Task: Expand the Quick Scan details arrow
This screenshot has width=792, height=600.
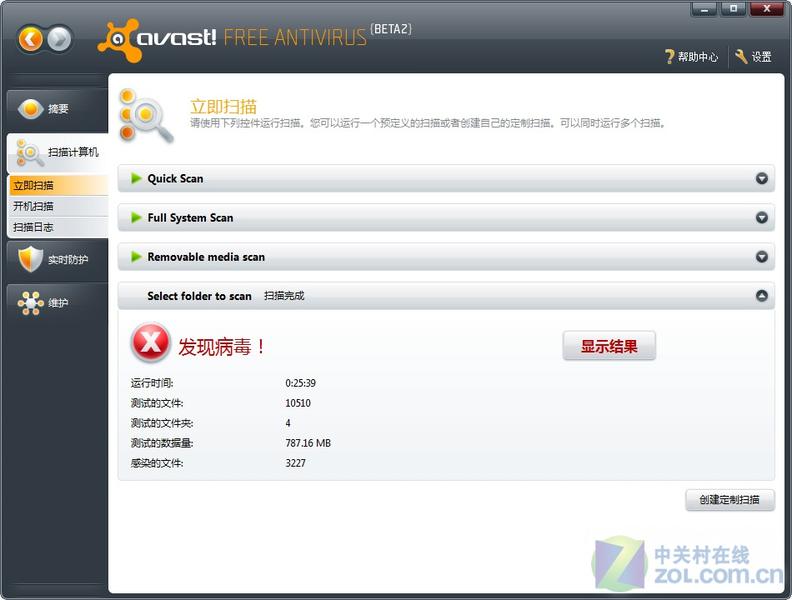Action: point(762,178)
